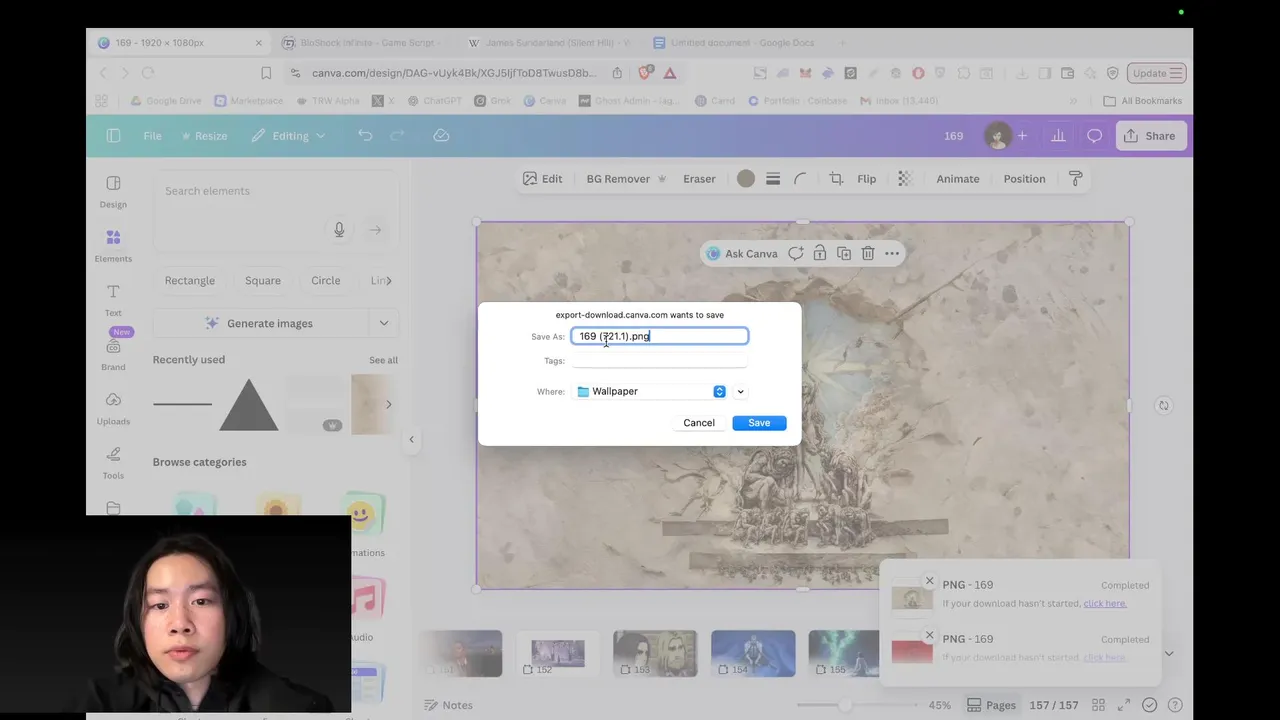Click the Redo arrow
This screenshot has width=1280, height=720.
tap(397, 136)
